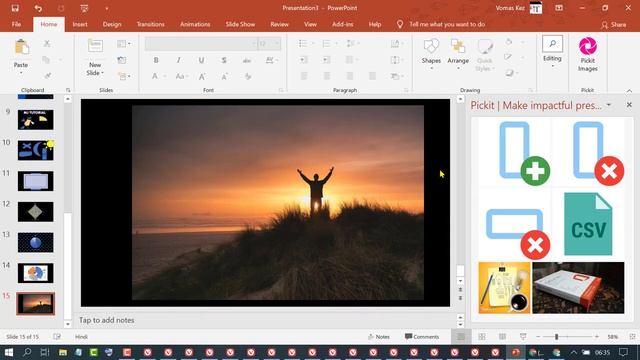This screenshot has width=640, height=360.
Task: Select slide 14 thumbnail with pie chart
Action: (36, 273)
